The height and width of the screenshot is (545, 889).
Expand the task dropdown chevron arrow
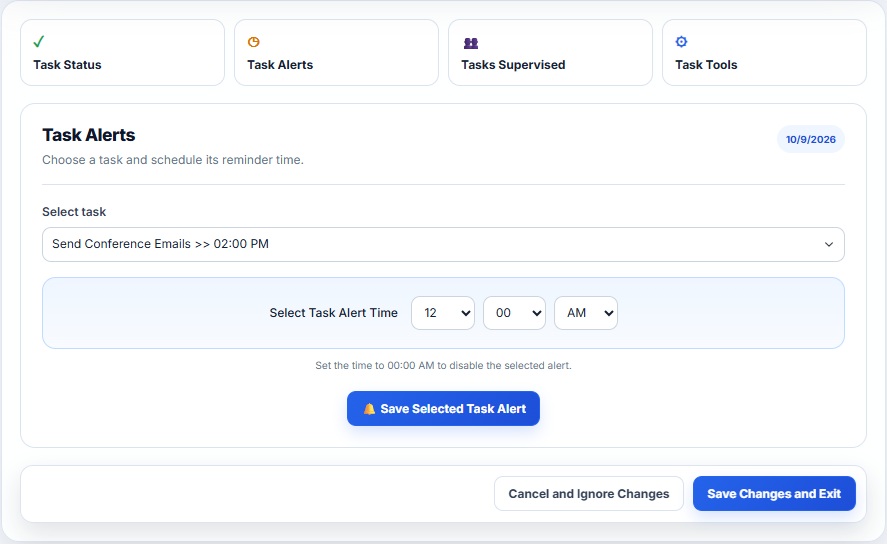click(x=828, y=244)
